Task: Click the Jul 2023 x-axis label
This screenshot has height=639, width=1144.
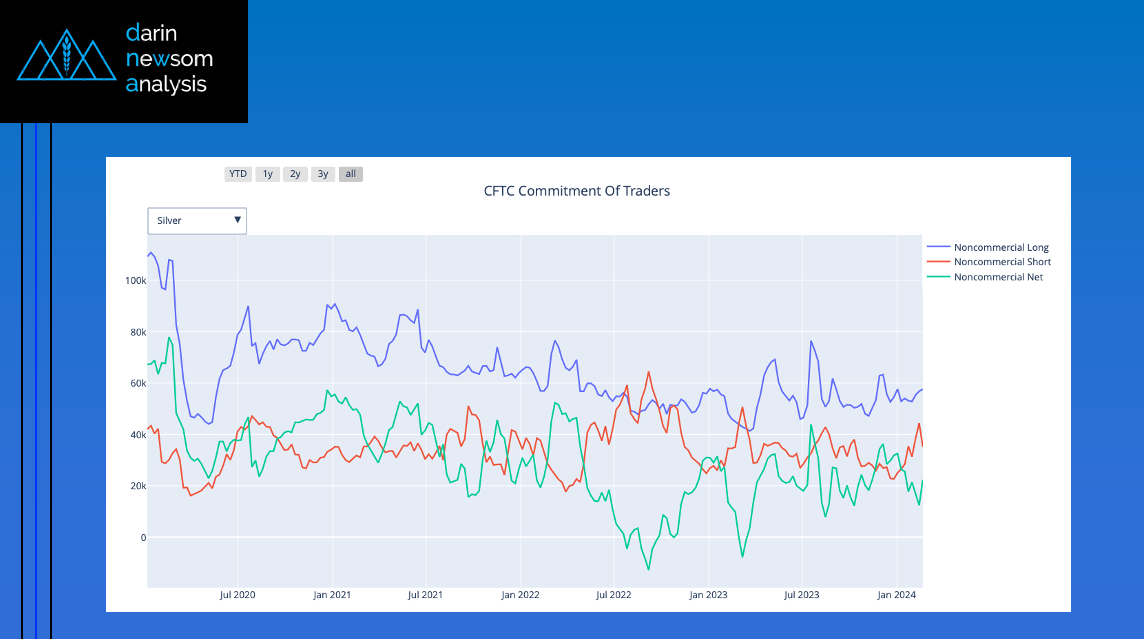Action: tap(802, 595)
